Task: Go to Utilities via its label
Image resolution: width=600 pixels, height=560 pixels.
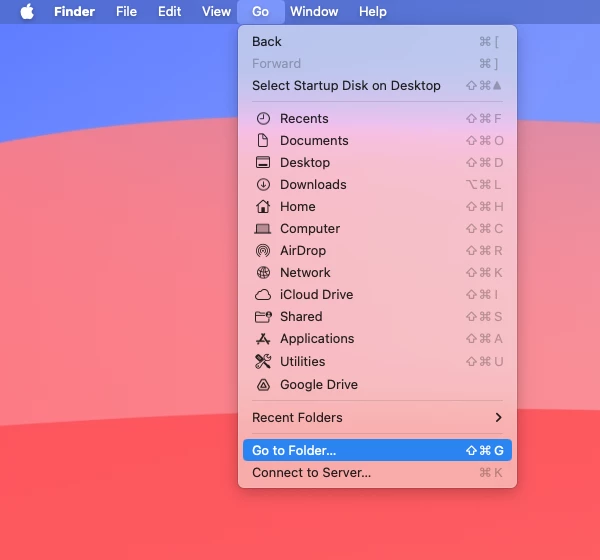Action: point(303,361)
